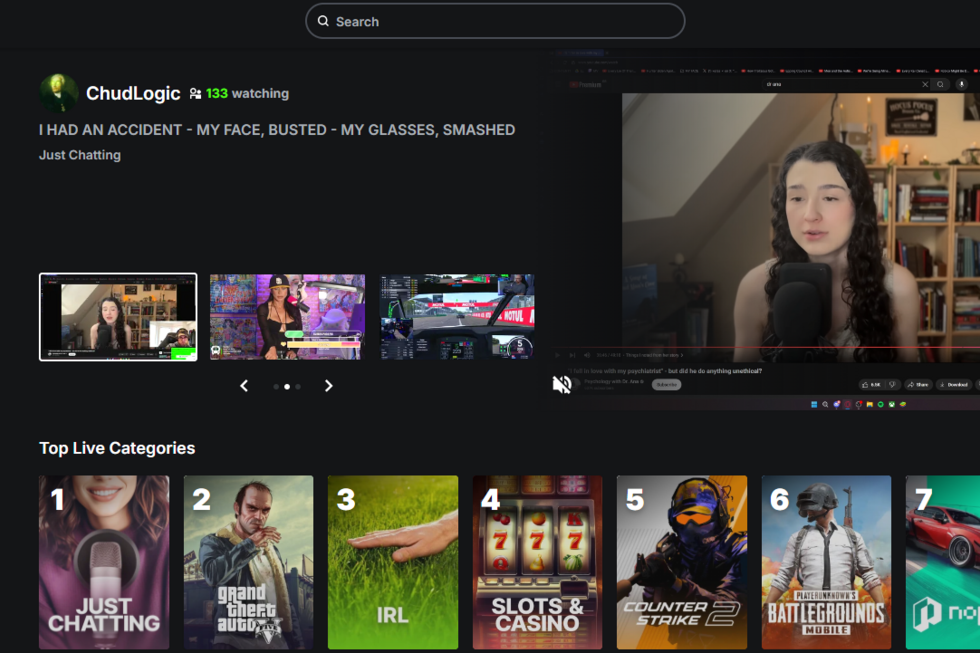
Task: Select the third carousel page dot
Action: point(297,386)
